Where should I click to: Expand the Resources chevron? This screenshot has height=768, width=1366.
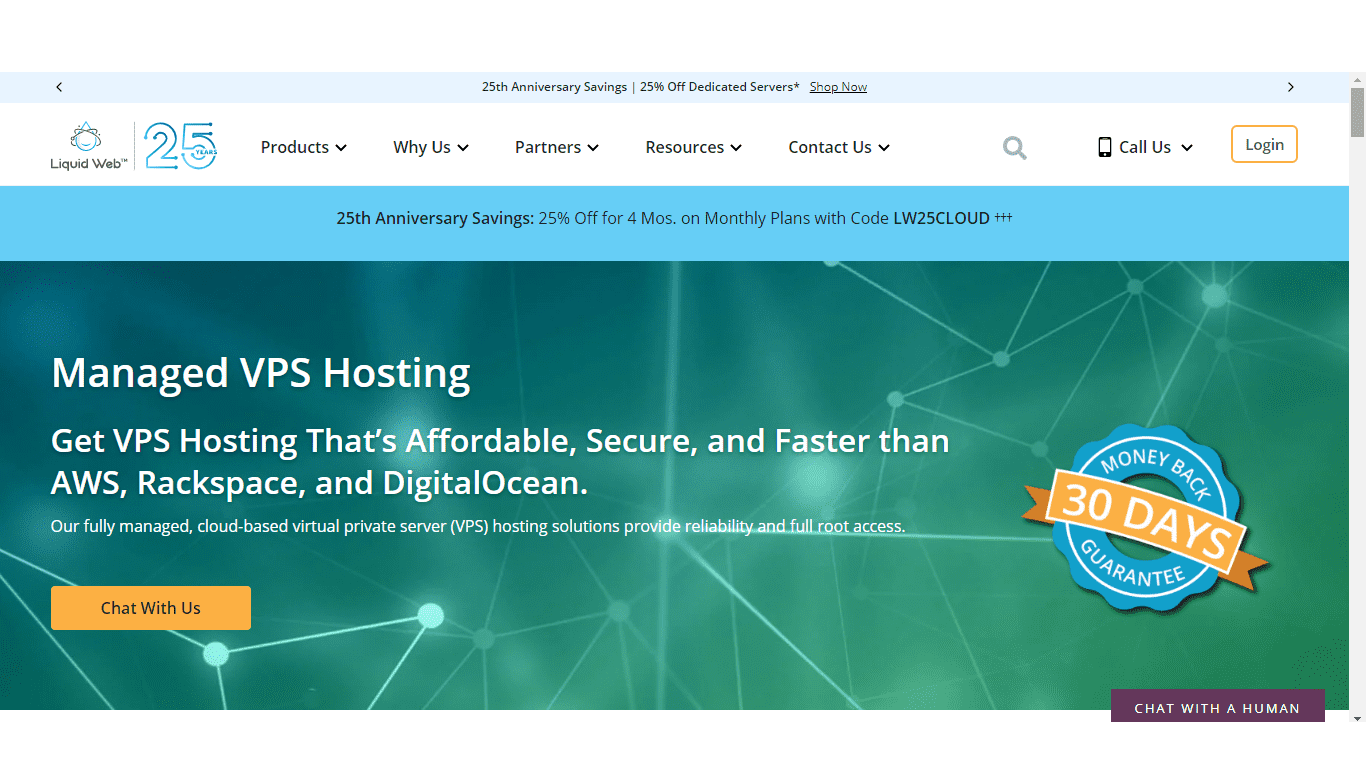[736, 148]
